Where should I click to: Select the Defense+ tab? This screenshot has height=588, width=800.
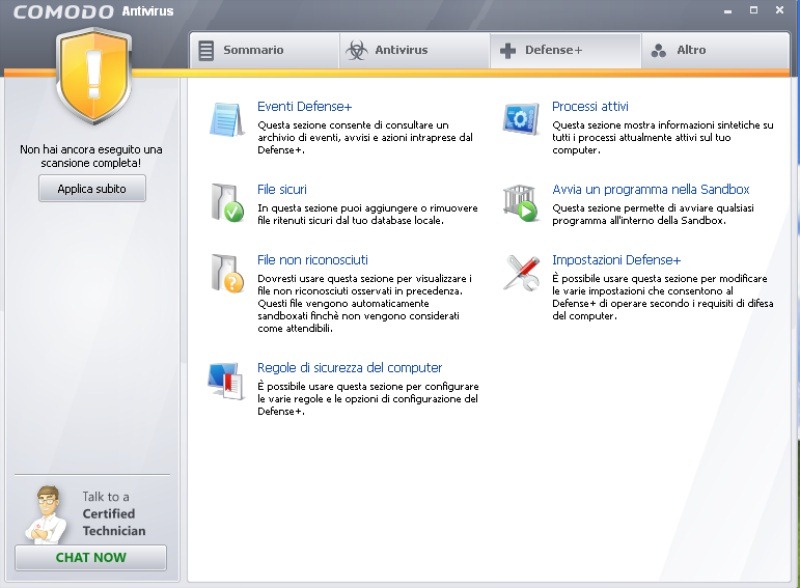565,50
